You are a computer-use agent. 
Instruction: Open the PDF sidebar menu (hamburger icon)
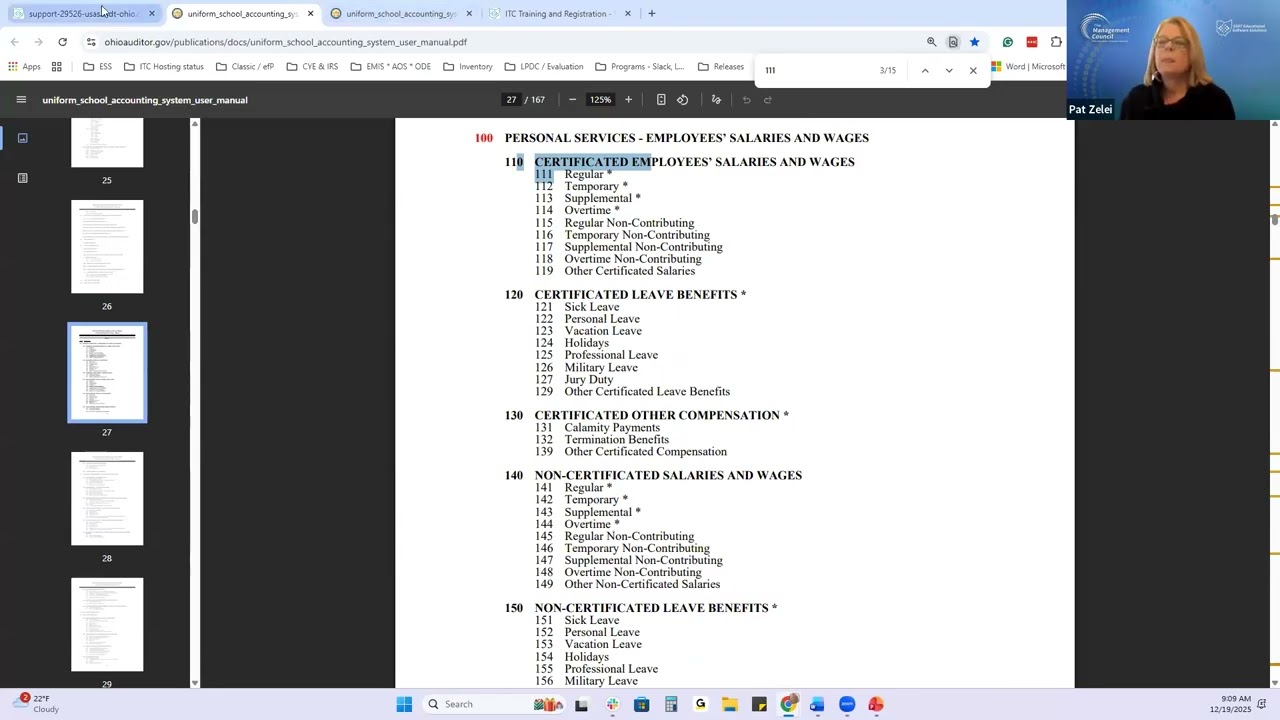[21, 100]
